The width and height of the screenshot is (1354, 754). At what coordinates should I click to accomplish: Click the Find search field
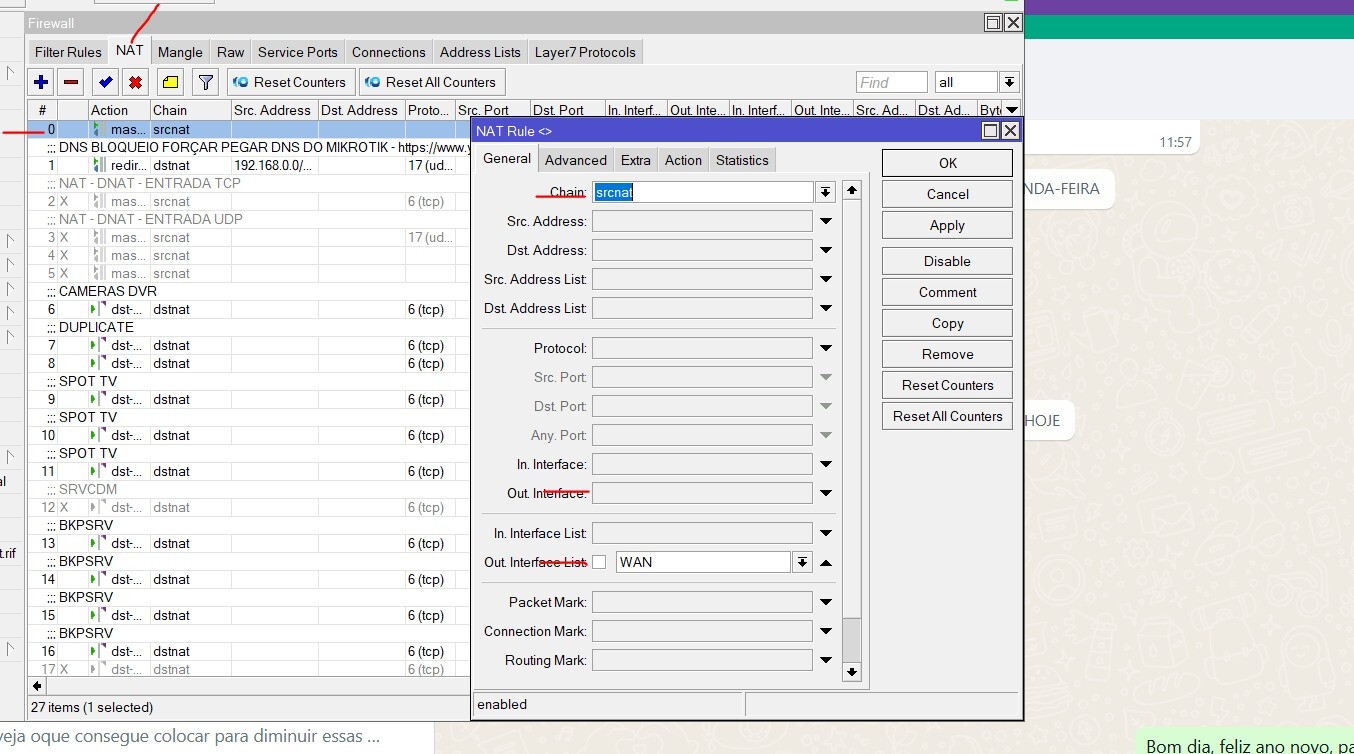891,82
